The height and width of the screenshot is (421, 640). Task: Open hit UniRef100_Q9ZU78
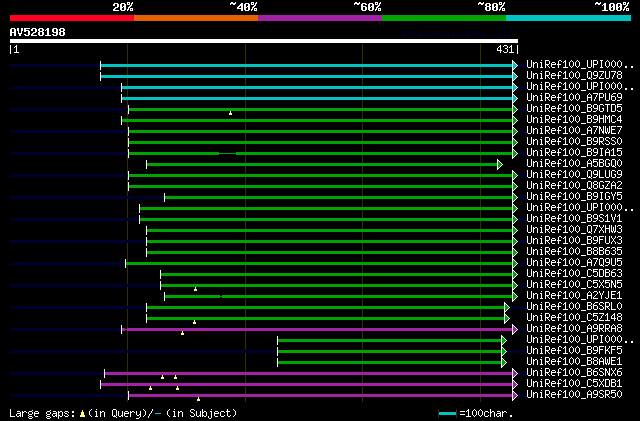click(x=574, y=76)
